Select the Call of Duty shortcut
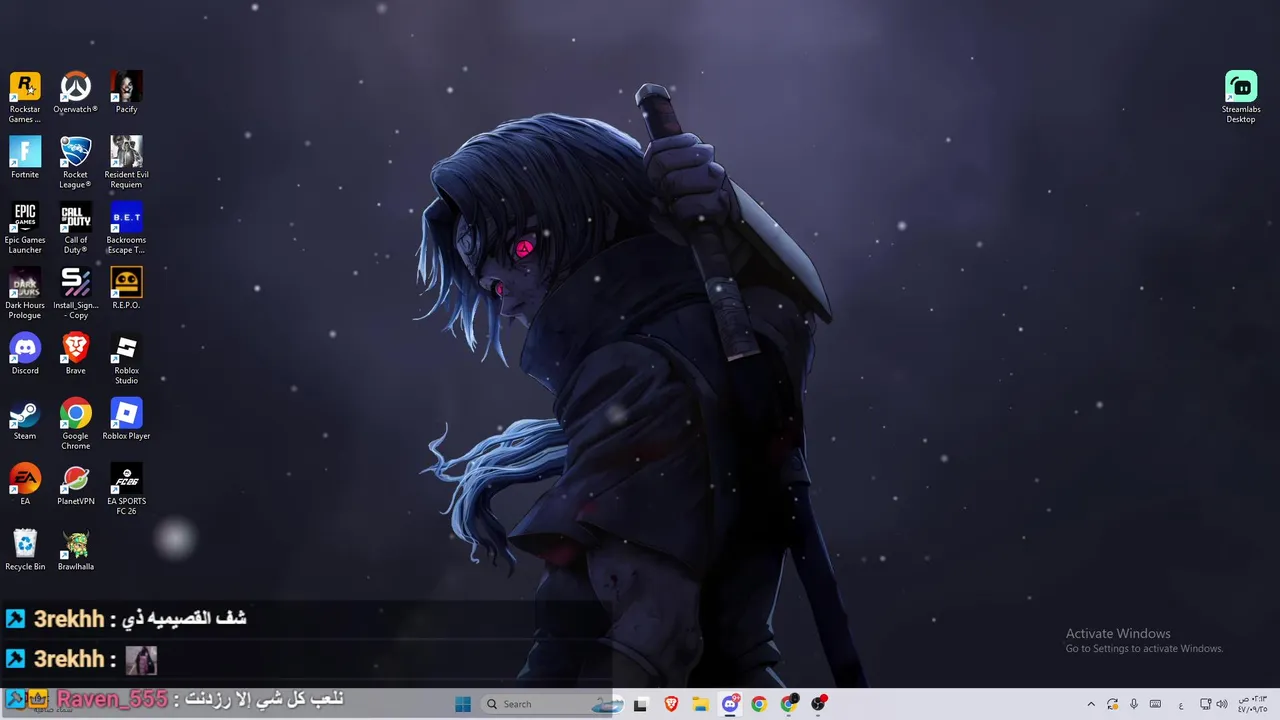Image resolution: width=1280 pixels, height=720 pixels. pyautogui.click(x=75, y=228)
